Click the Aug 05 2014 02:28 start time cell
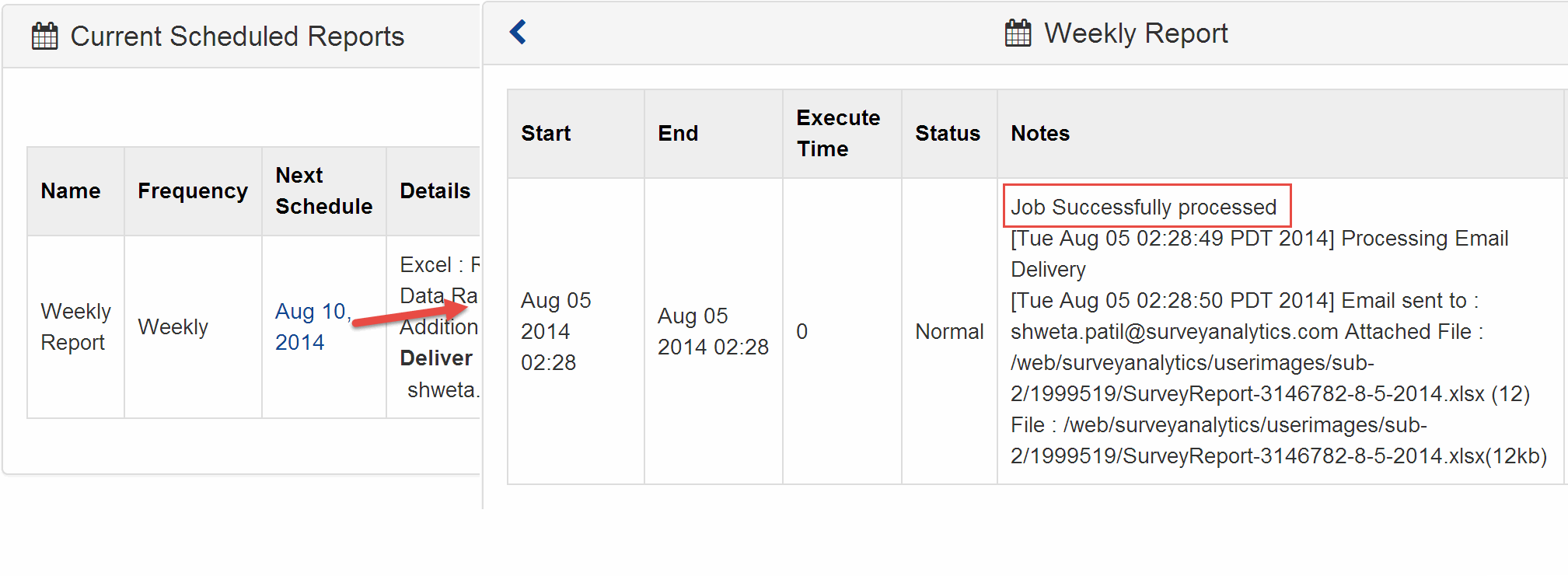Viewport: 1568px width, 576px height. coord(576,332)
